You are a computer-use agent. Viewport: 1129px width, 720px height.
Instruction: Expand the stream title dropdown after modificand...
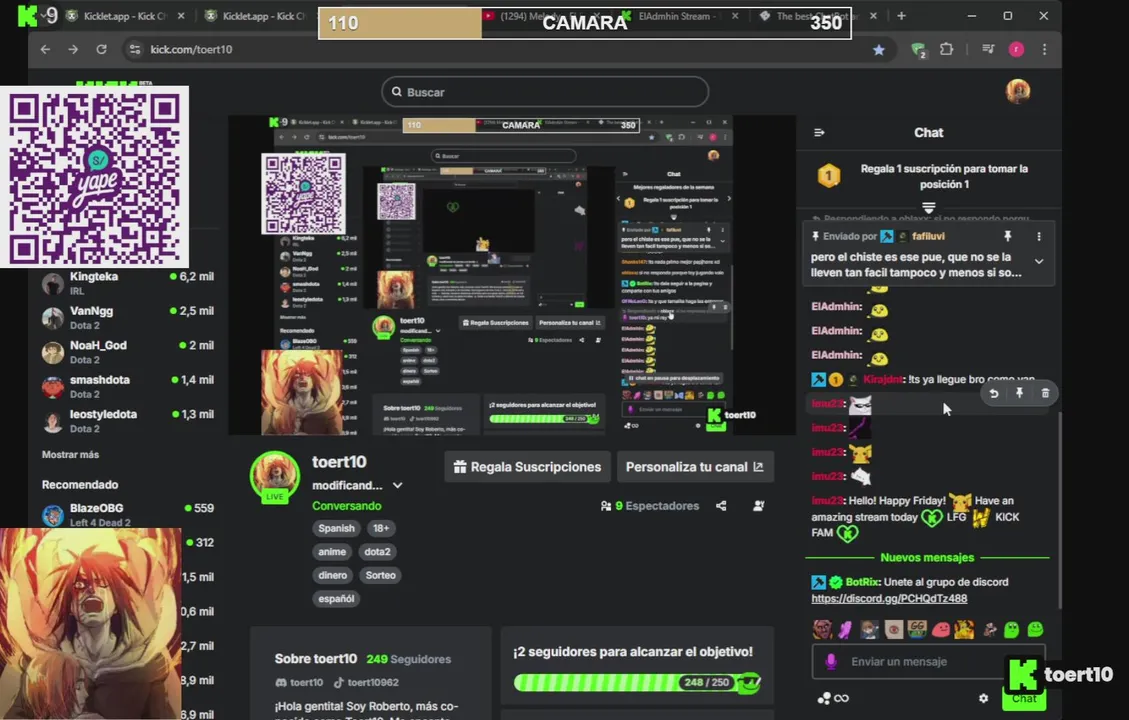(x=397, y=485)
